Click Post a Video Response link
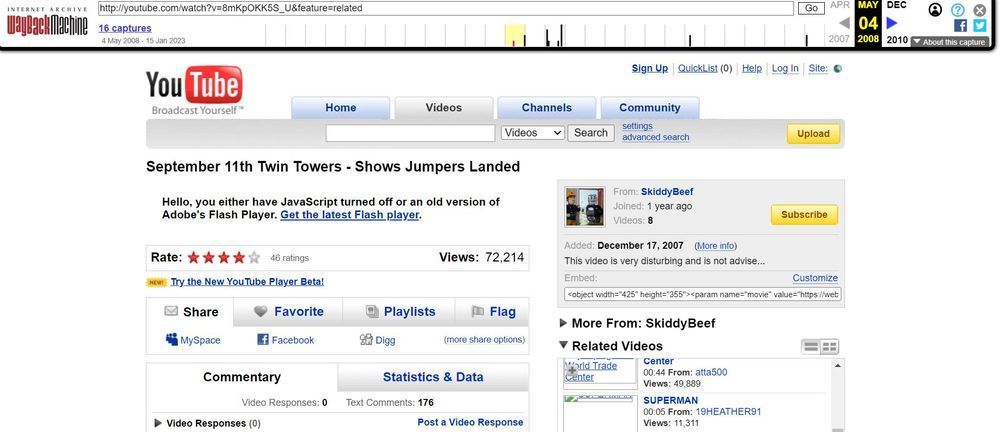The image size is (1000, 432). [470, 422]
